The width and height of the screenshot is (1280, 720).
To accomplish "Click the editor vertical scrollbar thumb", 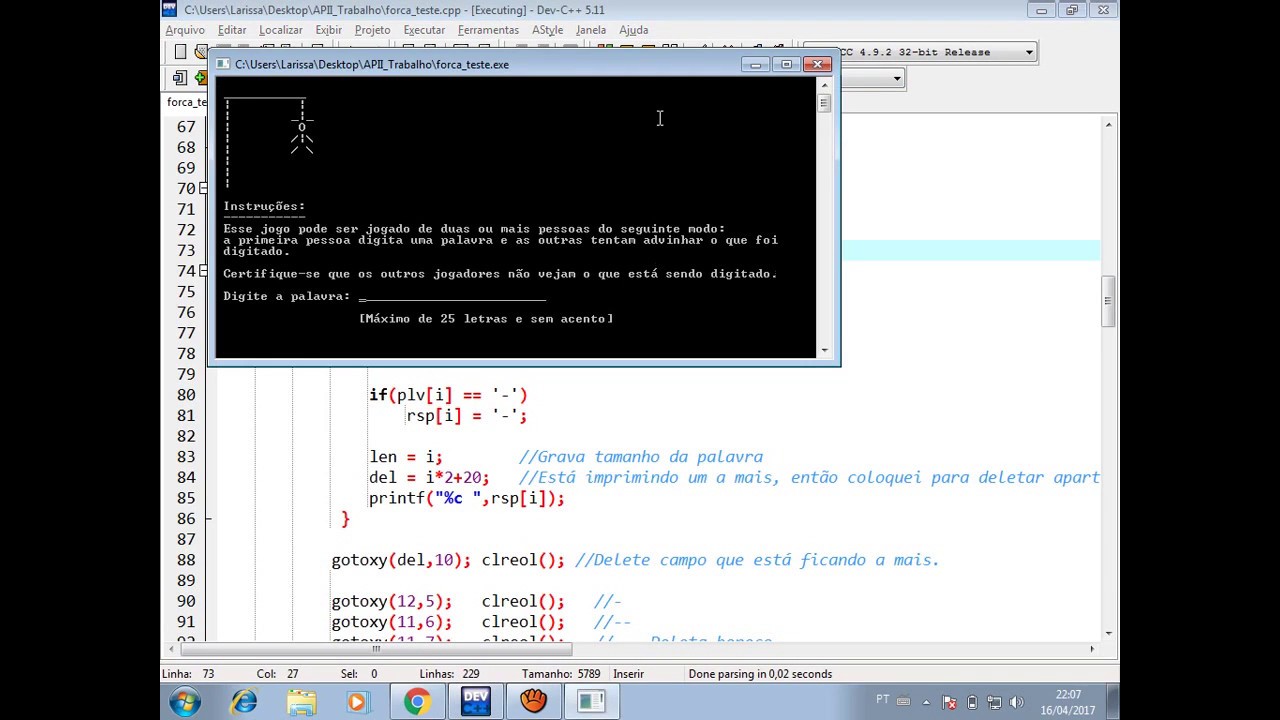I will point(1108,303).
